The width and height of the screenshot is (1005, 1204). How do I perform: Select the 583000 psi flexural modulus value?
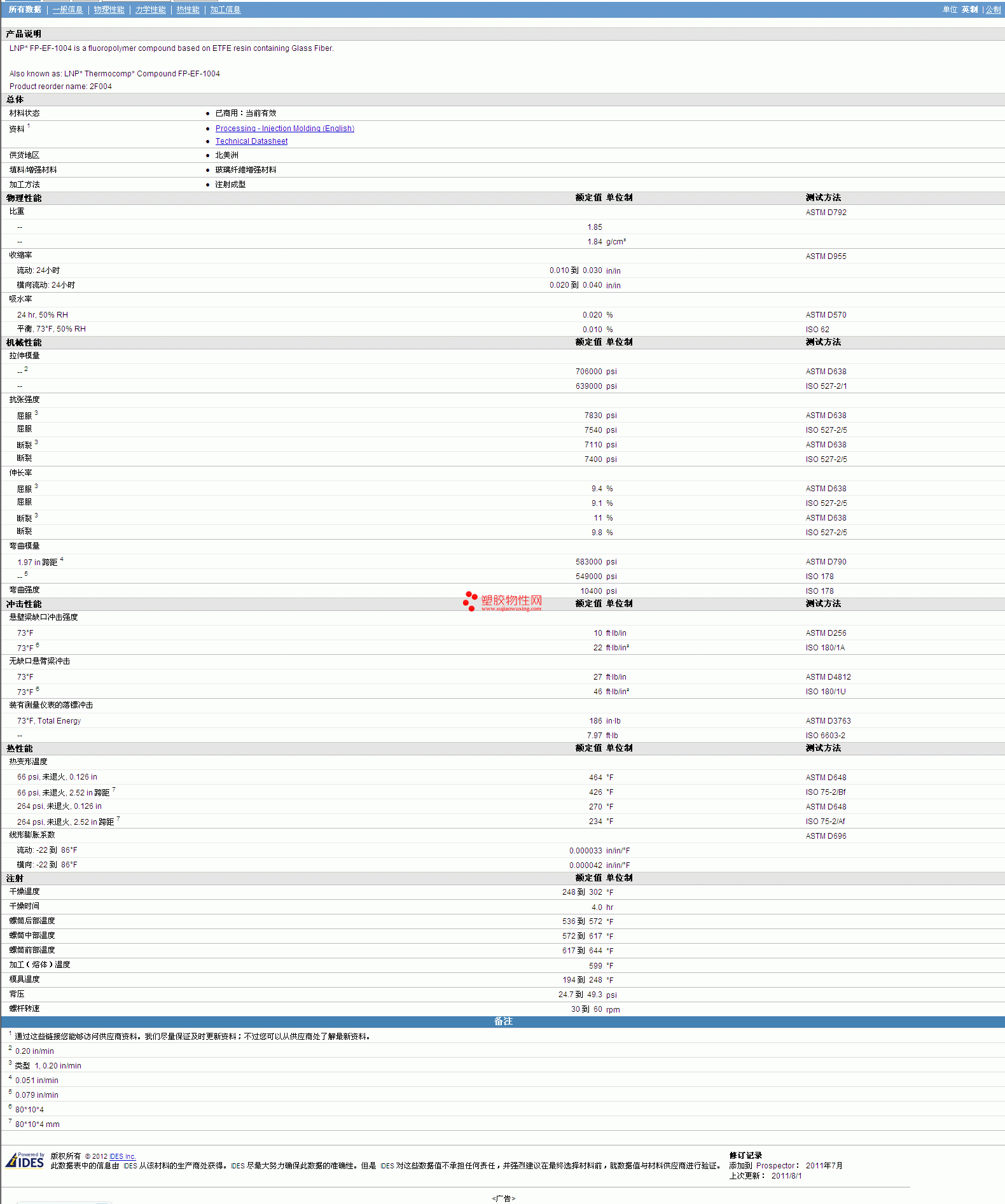click(596, 562)
